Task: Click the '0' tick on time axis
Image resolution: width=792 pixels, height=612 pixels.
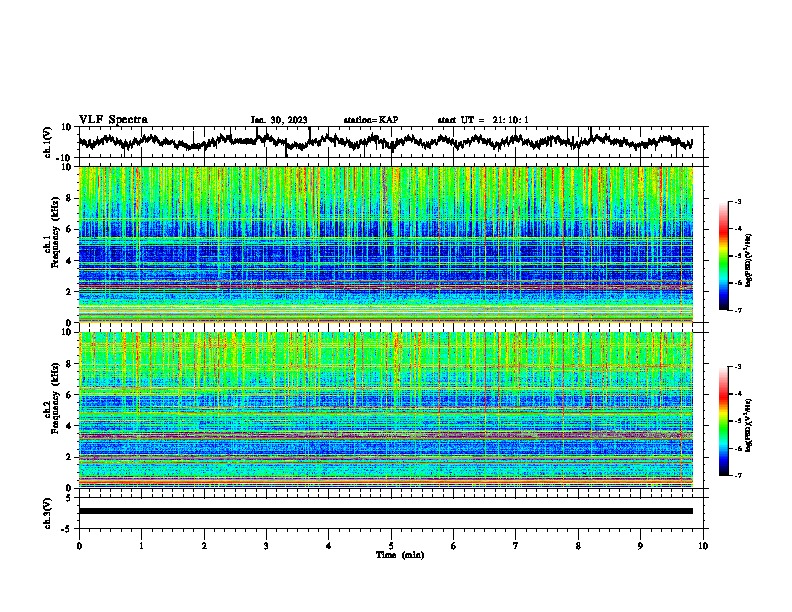Action: [x=79, y=546]
